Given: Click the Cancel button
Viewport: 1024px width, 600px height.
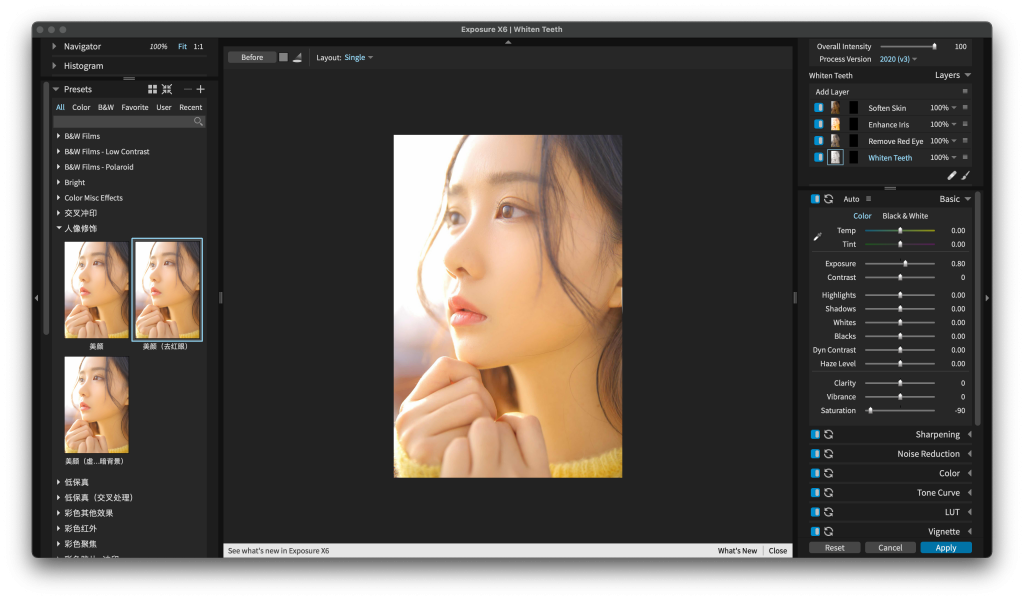Looking at the screenshot, I should (890, 548).
